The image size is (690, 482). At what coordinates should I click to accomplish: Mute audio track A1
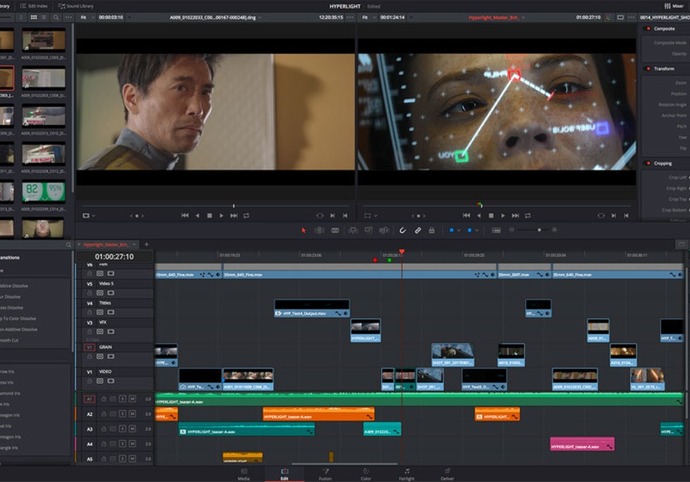132,399
